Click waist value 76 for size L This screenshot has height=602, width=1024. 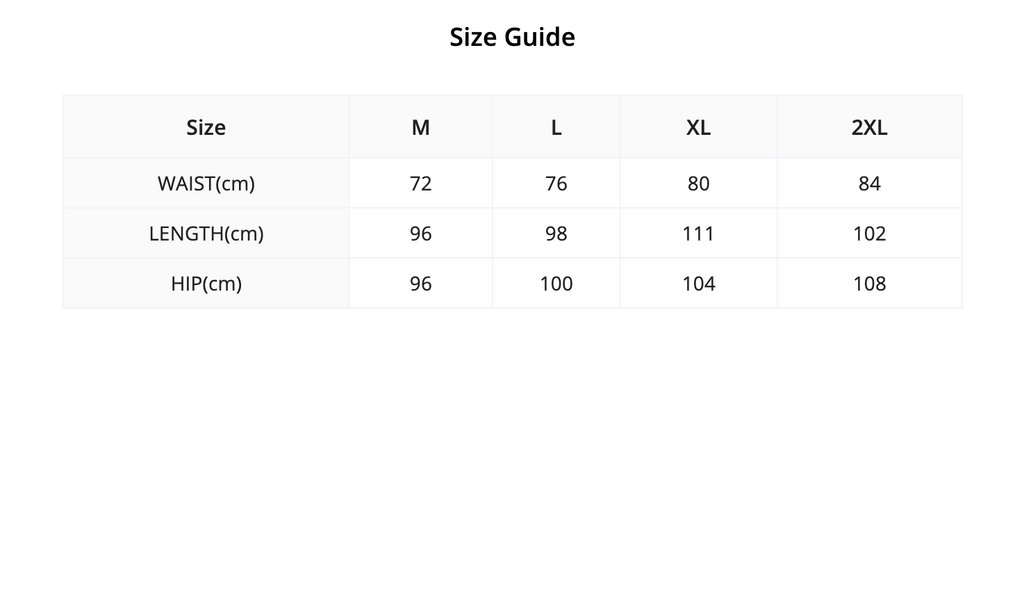pos(556,183)
